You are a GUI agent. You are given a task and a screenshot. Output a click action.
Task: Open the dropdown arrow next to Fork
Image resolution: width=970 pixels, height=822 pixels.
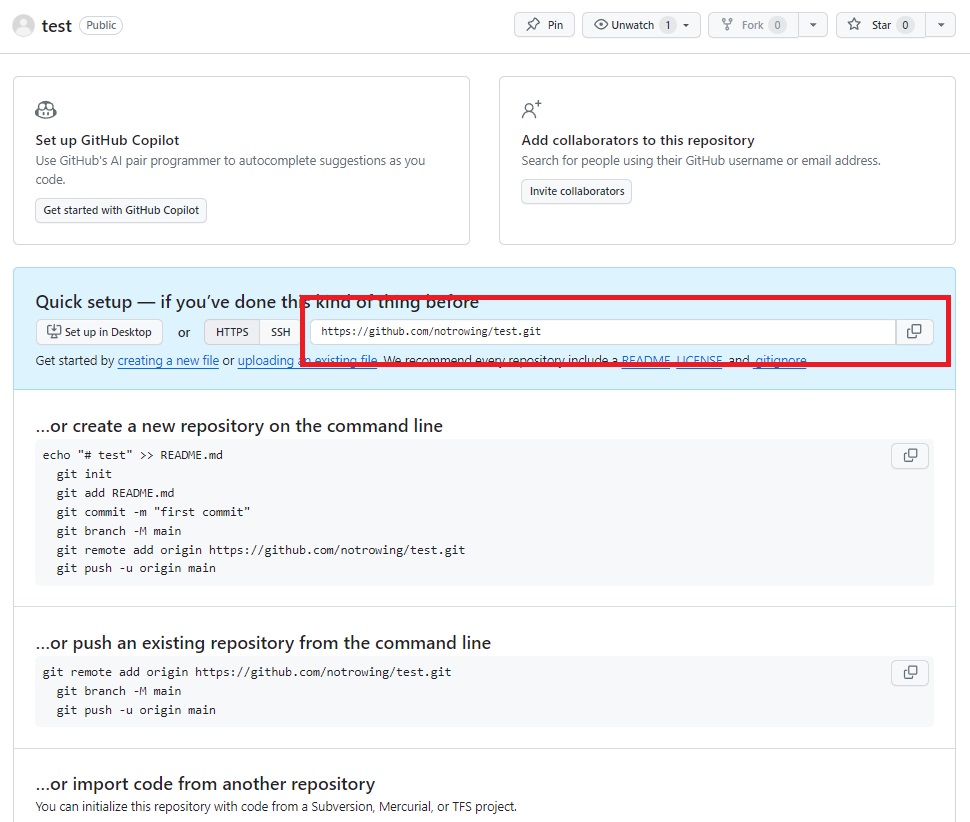813,25
